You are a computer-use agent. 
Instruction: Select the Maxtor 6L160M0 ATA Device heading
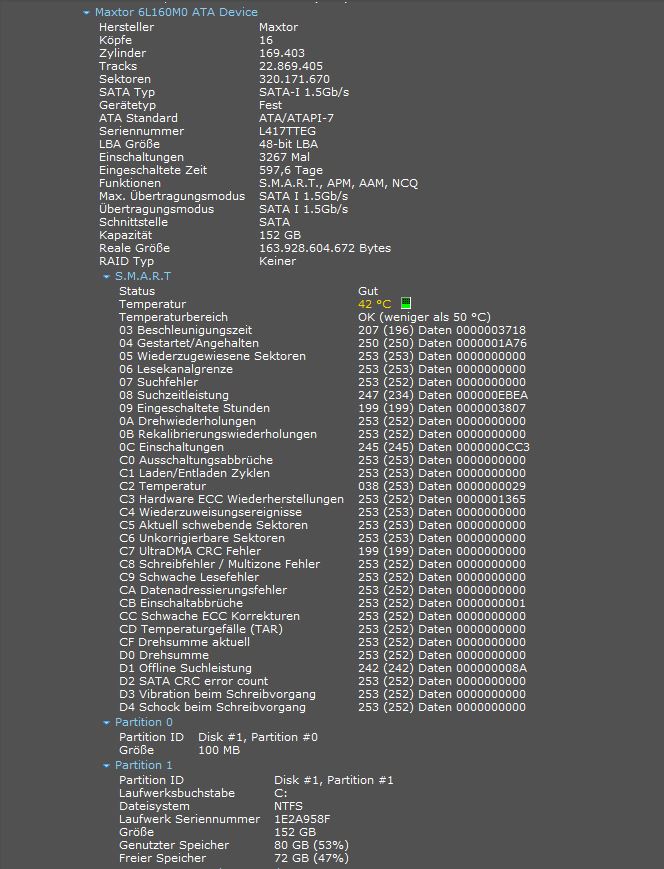(176, 12)
